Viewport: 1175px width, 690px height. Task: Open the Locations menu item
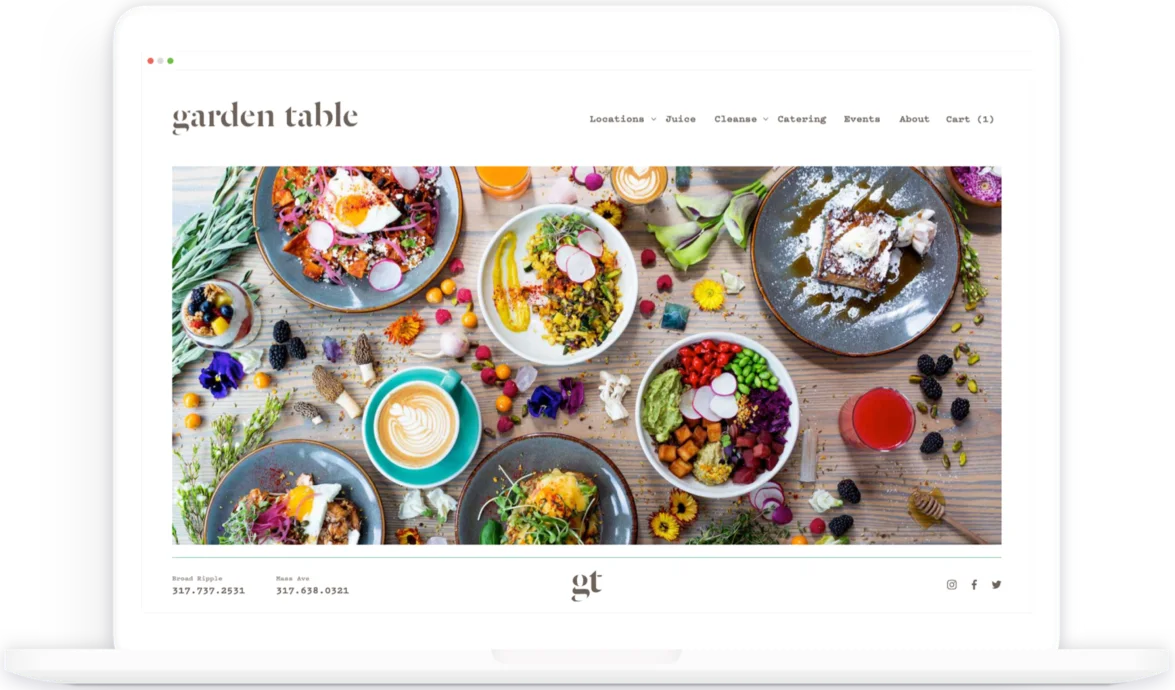point(617,119)
